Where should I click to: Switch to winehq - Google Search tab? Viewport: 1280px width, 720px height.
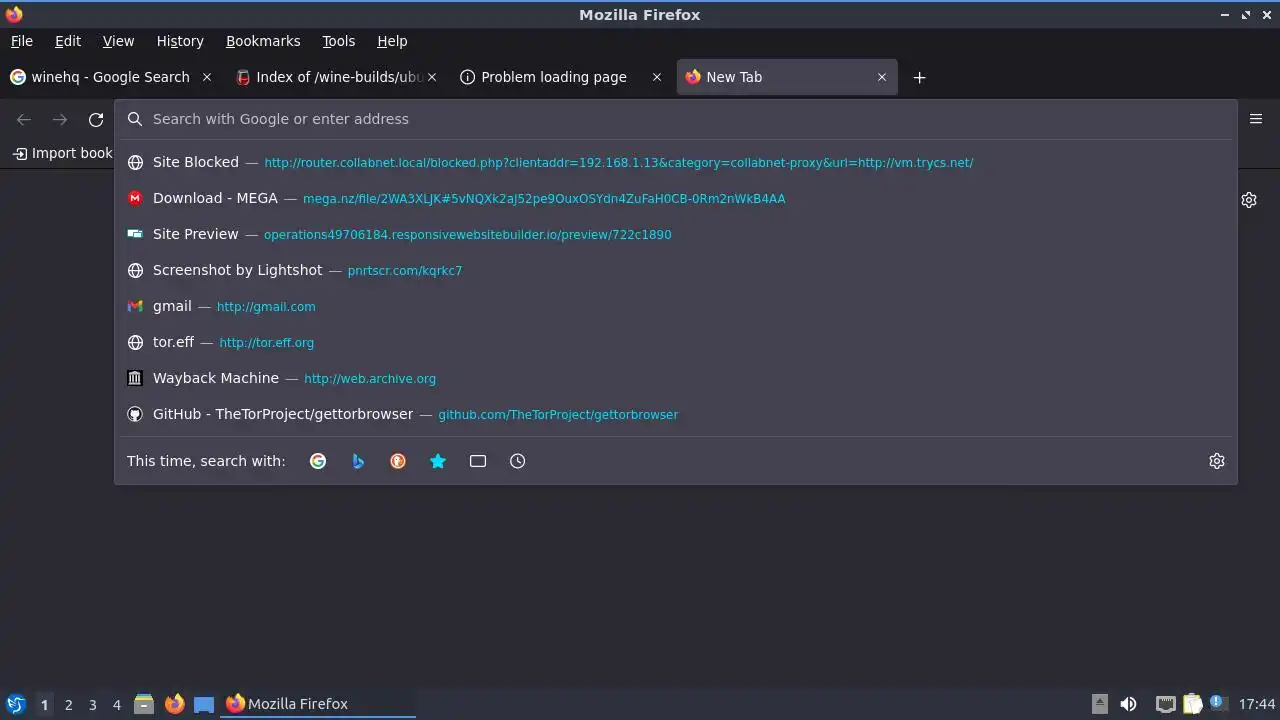pyautogui.click(x=110, y=77)
